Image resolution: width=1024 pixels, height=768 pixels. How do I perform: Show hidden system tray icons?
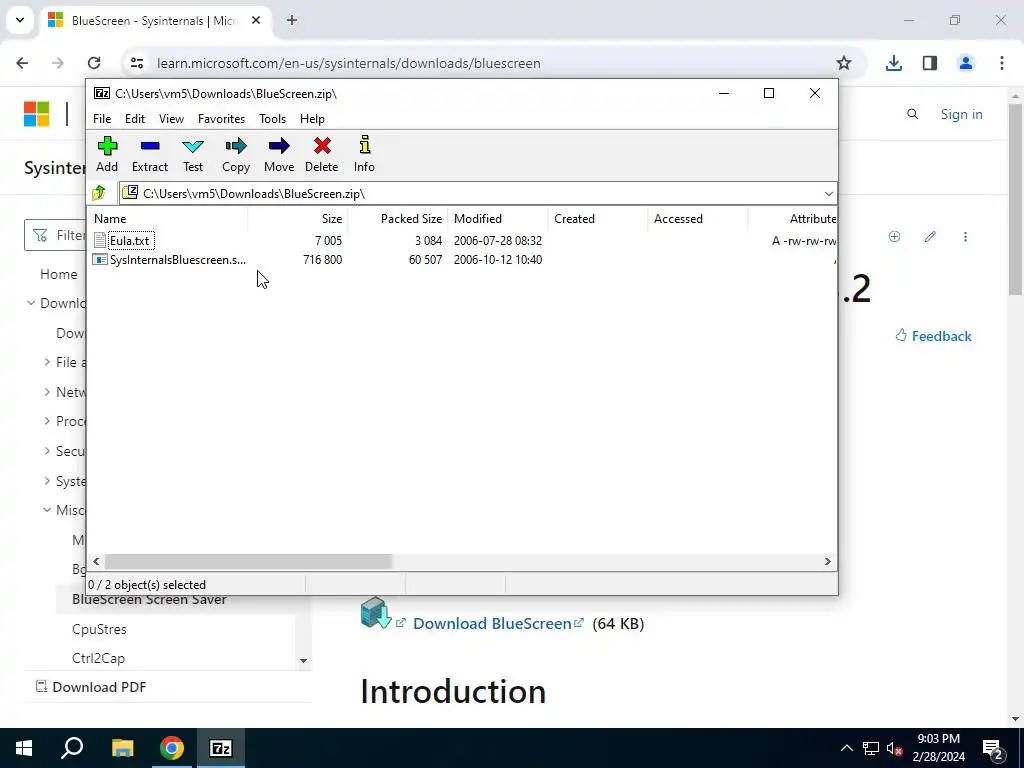[x=846, y=748]
